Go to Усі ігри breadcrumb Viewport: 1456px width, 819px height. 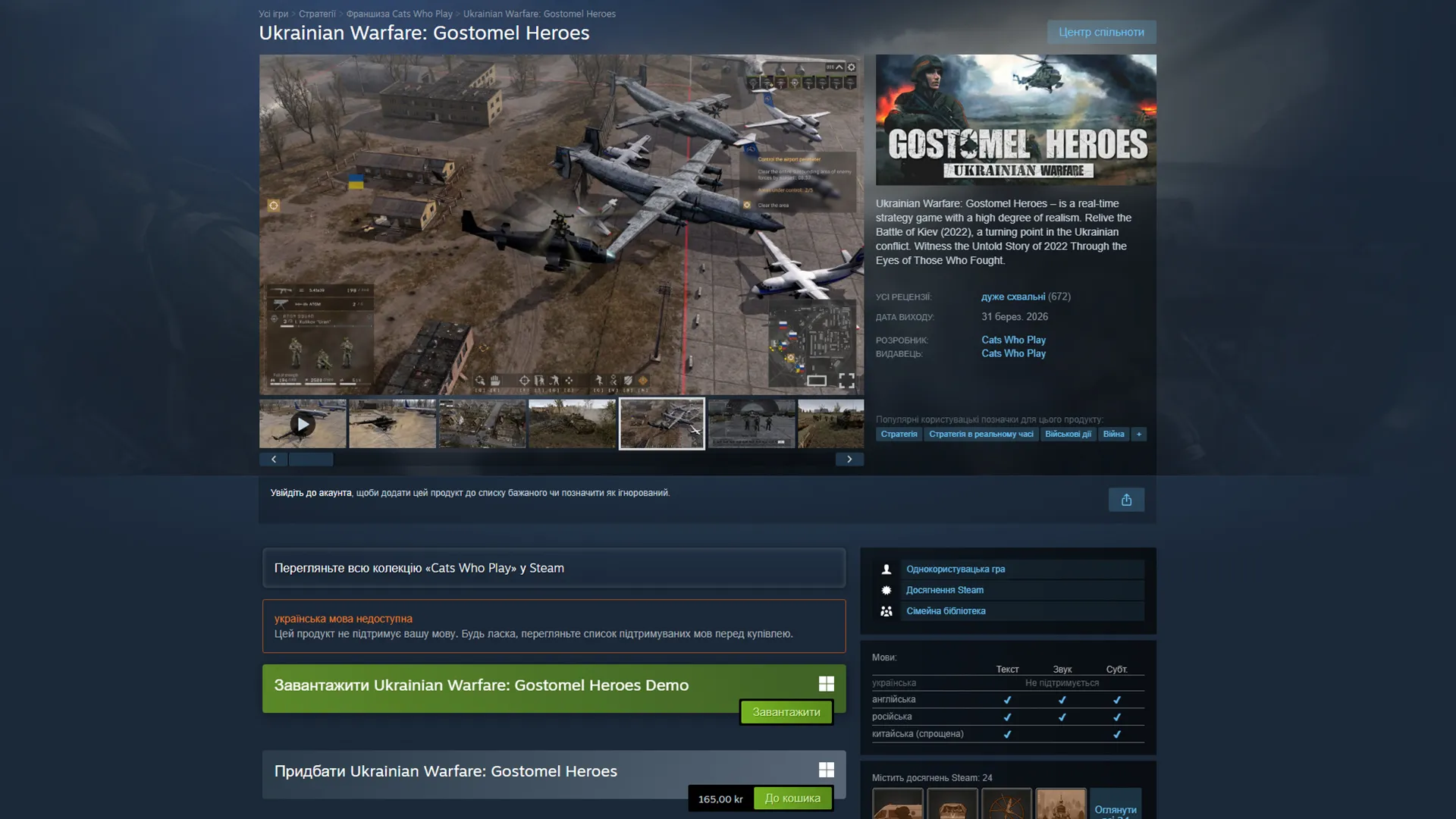274,14
